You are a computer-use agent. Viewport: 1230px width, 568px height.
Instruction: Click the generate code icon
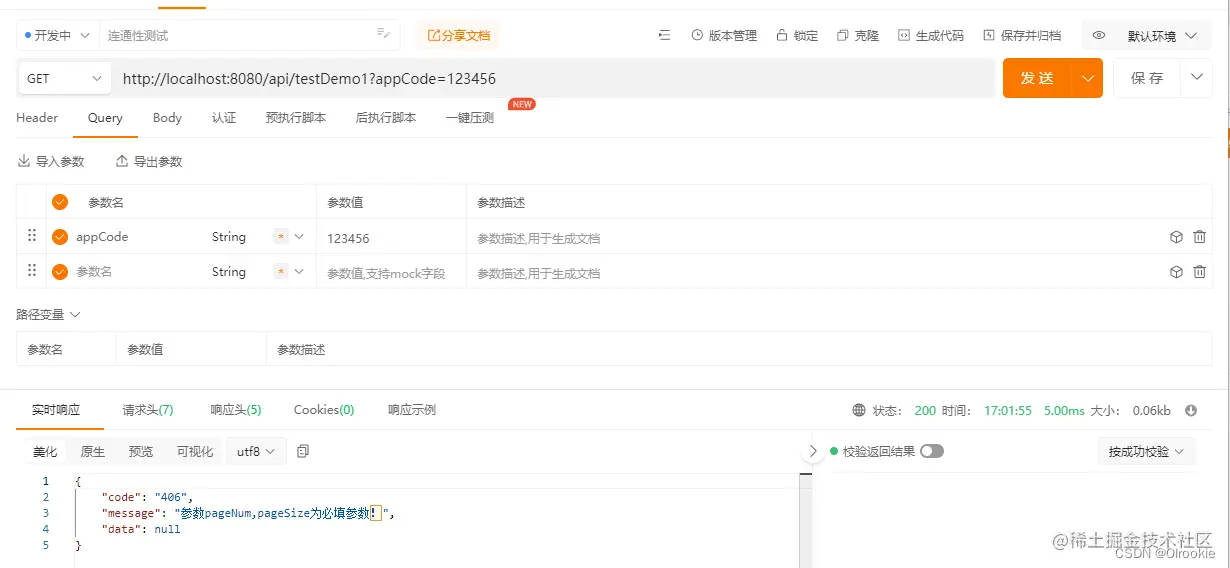(904, 35)
